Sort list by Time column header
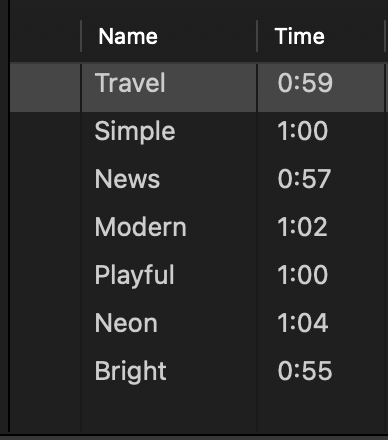 (x=299, y=36)
